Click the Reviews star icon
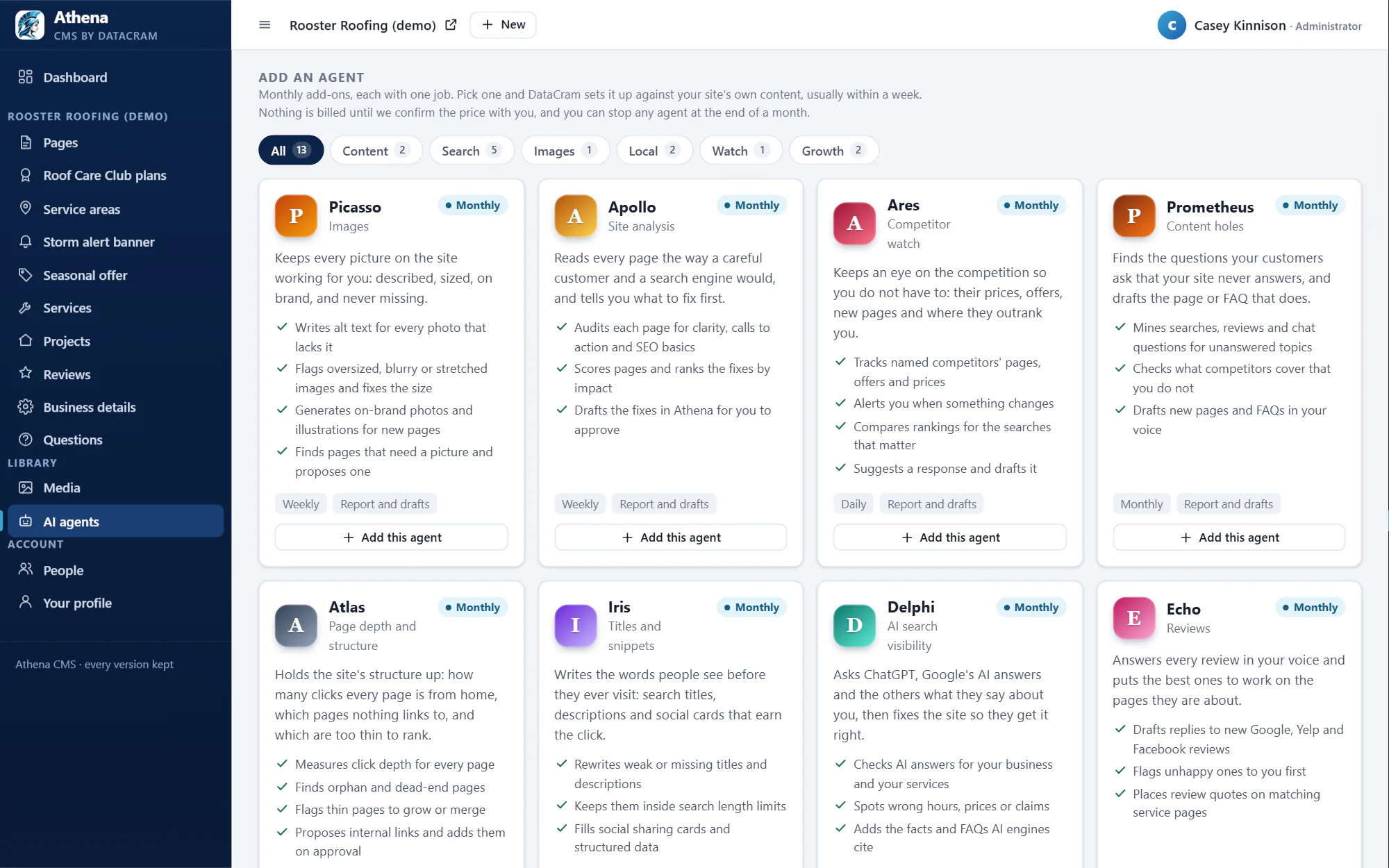Screen dimensions: 1389x868 point(26,374)
